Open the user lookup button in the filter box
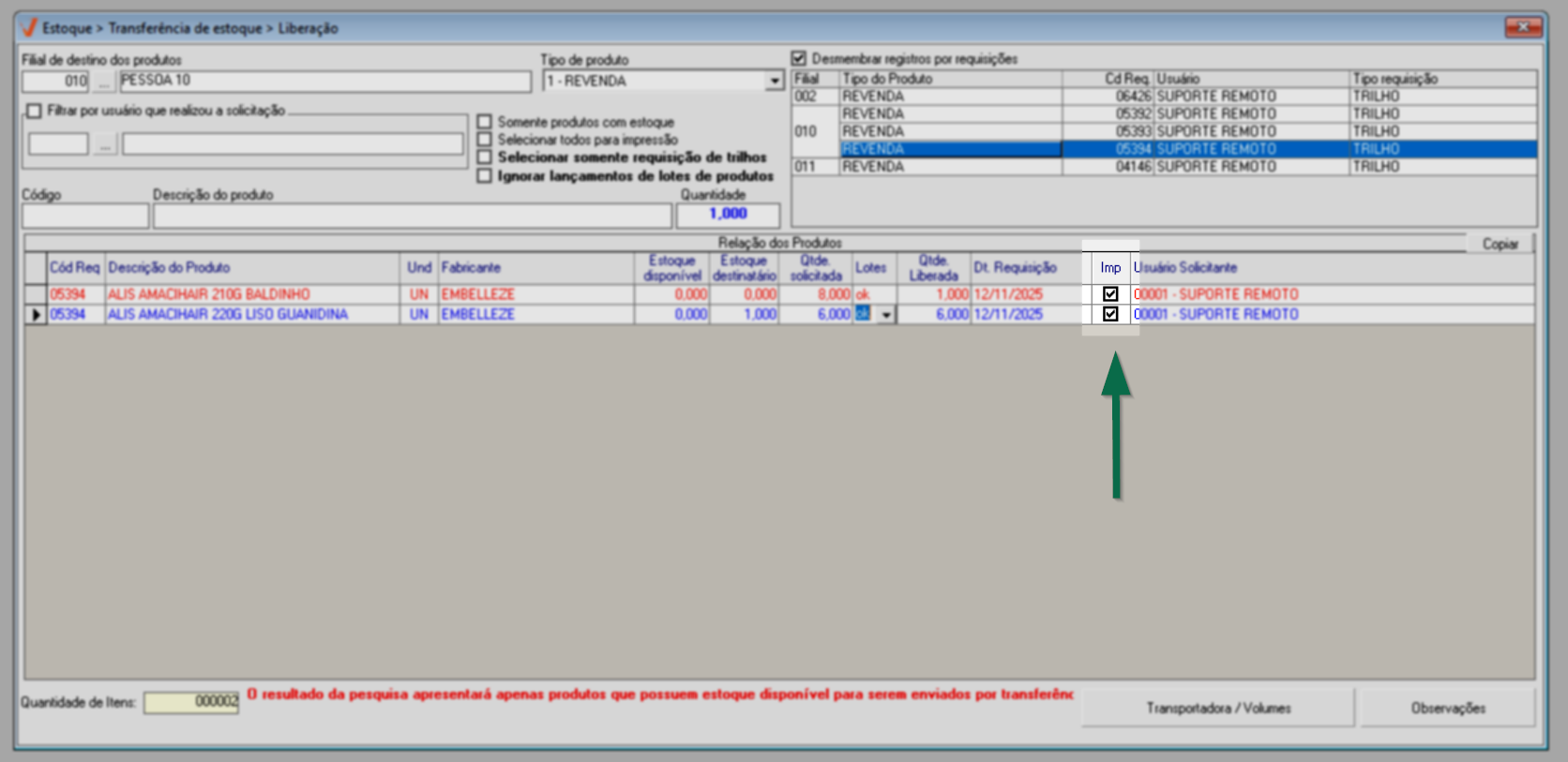Screen dimensions: 1568x762 point(105,144)
